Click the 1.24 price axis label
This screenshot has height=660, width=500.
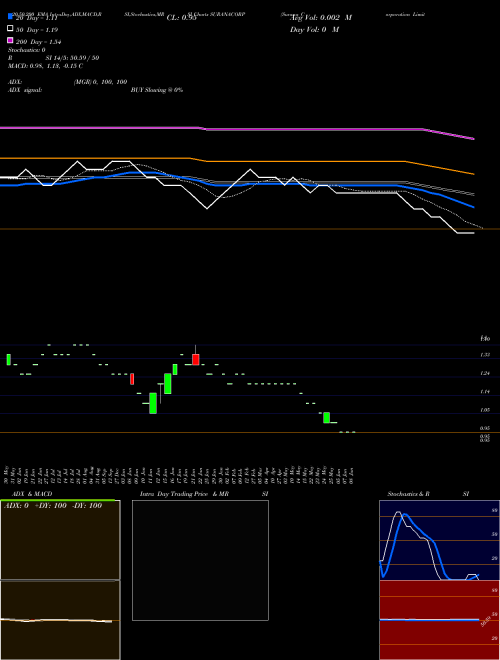[x=485, y=373]
